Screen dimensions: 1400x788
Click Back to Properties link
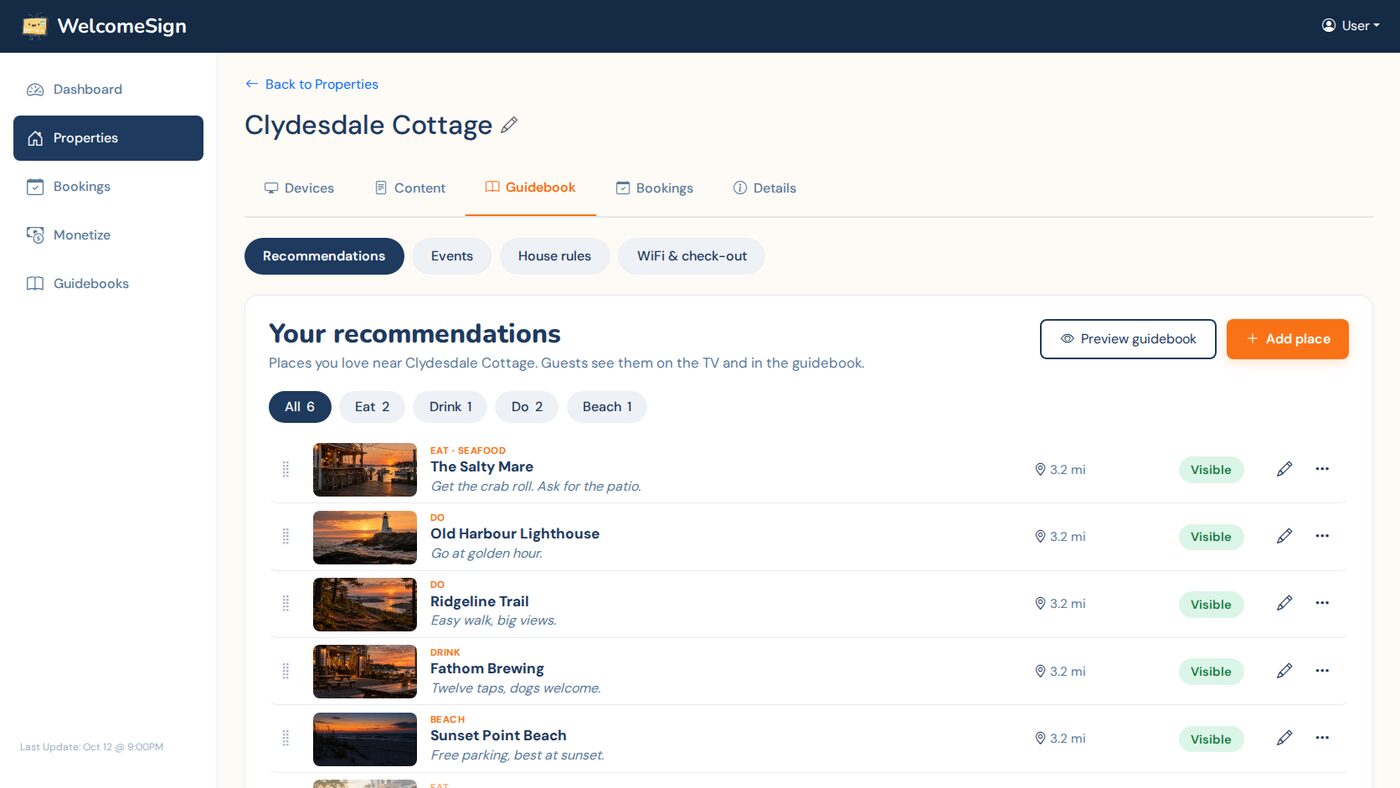tap(312, 84)
